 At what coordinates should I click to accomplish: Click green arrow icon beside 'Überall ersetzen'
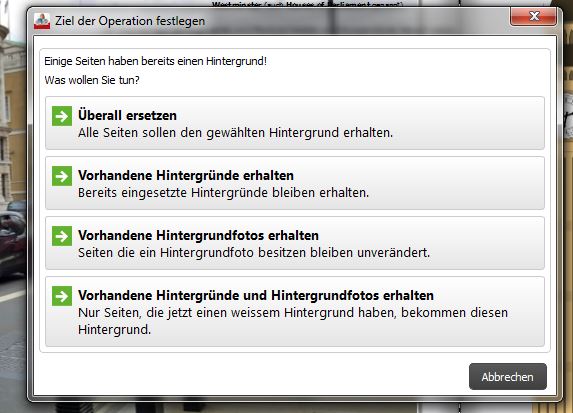click(x=62, y=116)
